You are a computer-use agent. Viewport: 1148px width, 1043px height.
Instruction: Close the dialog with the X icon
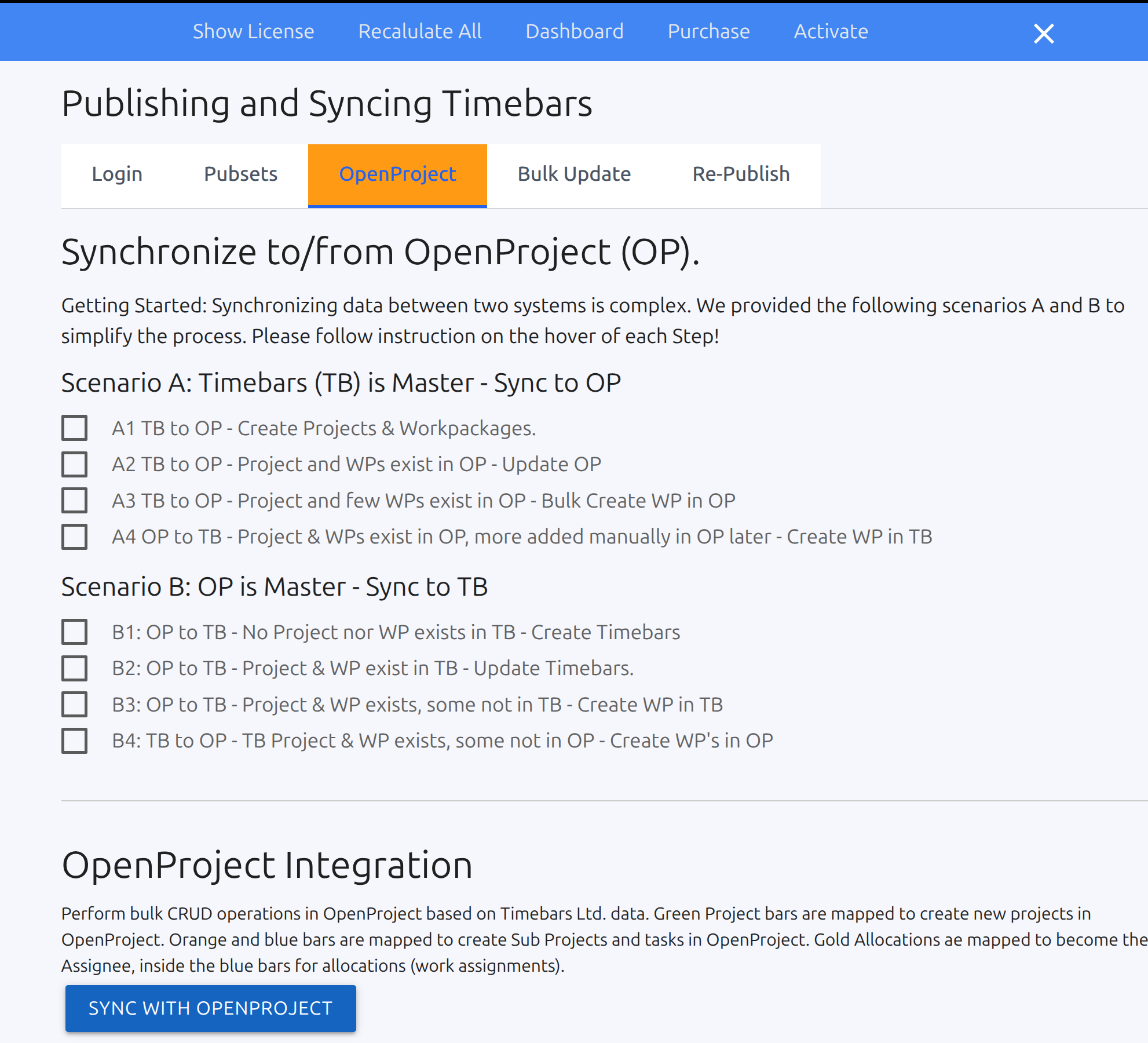tap(1044, 34)
